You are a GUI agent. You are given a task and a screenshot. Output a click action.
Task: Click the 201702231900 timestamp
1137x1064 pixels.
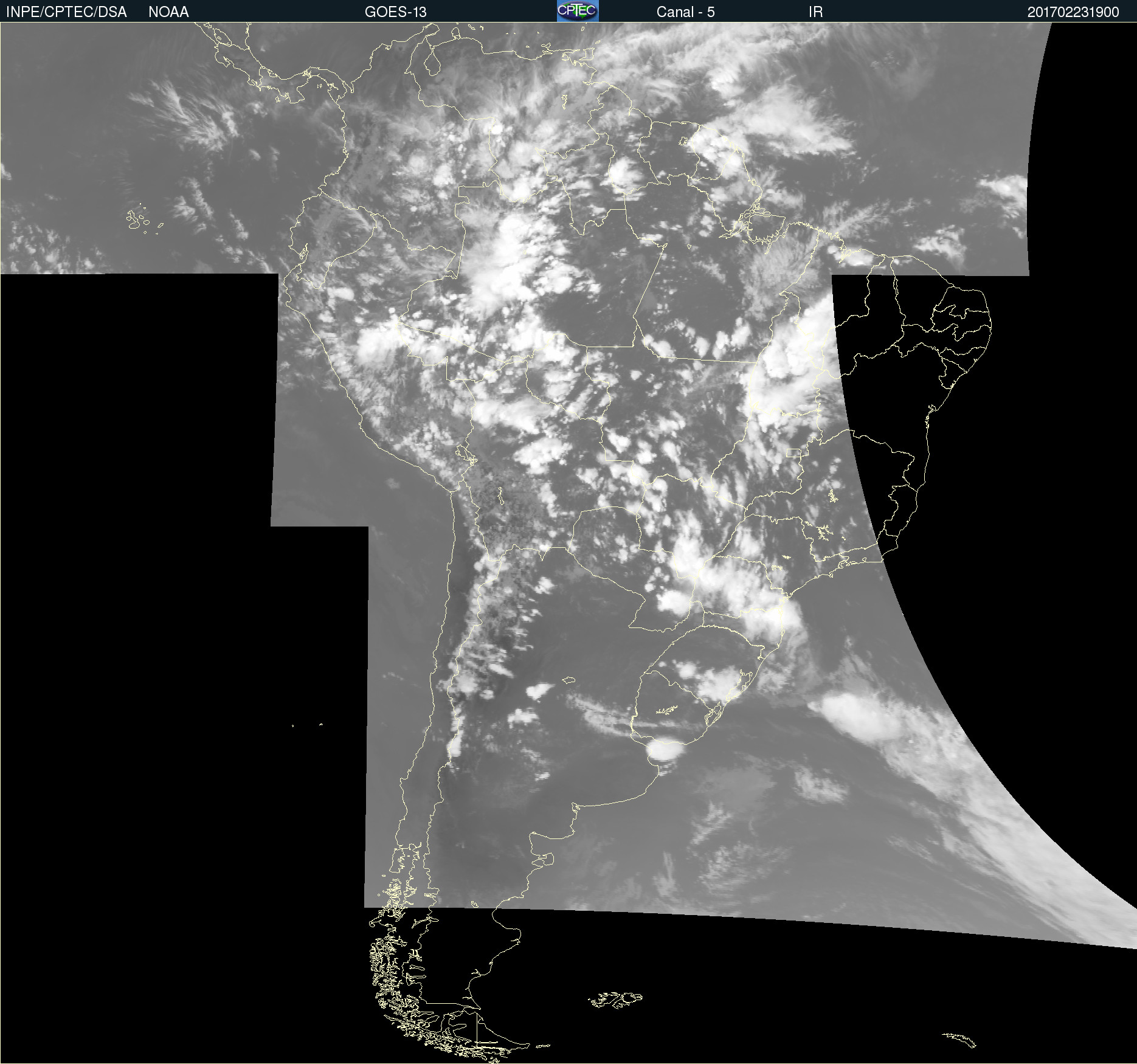click(x=1073, y=12)
